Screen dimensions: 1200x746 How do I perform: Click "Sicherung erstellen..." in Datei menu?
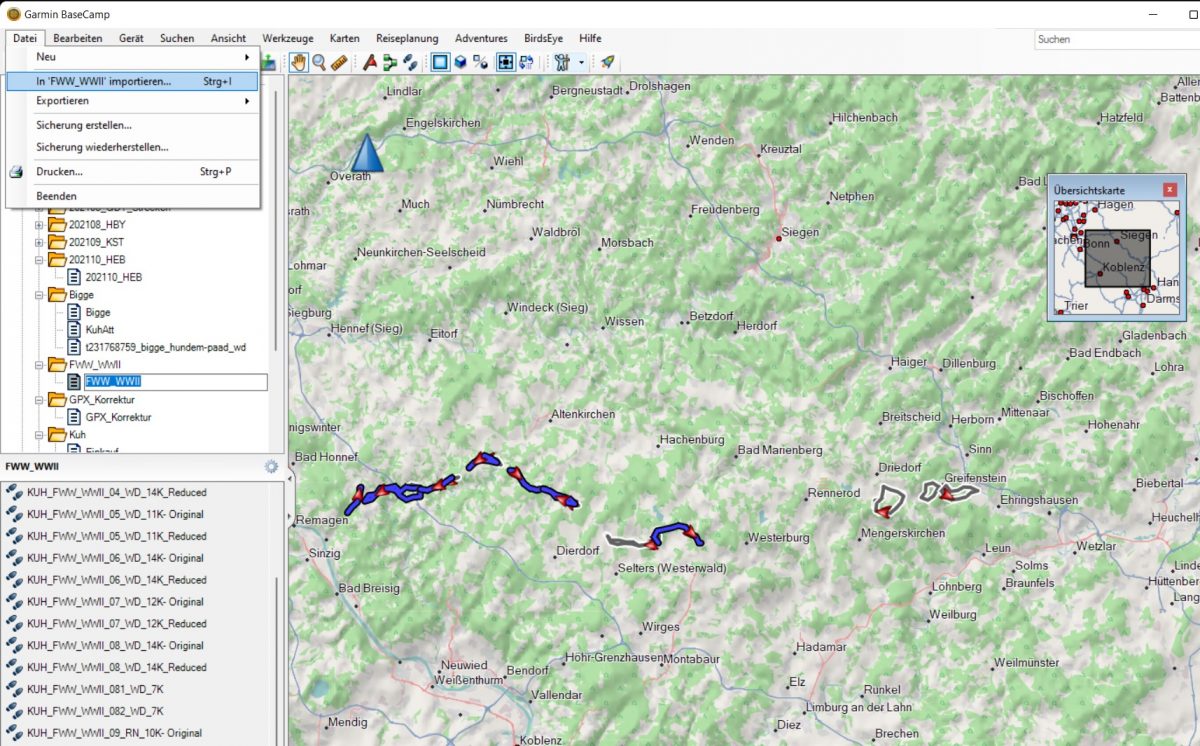click(84, 125)
